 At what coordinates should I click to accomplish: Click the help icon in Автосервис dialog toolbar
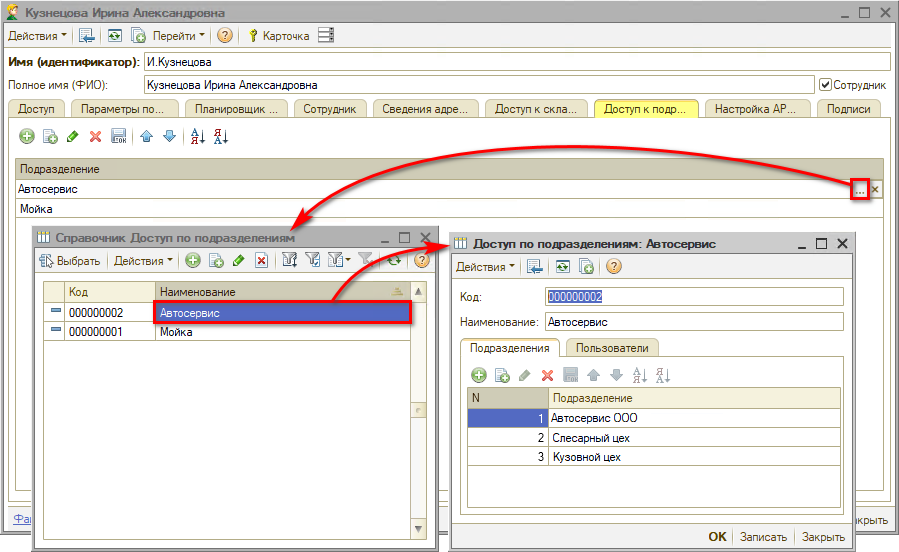click(x=614, y=266)
